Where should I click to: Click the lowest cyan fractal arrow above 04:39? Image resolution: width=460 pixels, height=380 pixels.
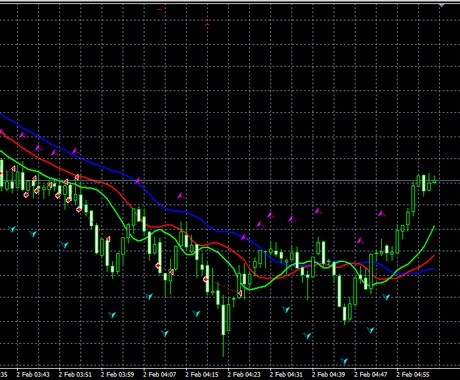pos(344,361)
